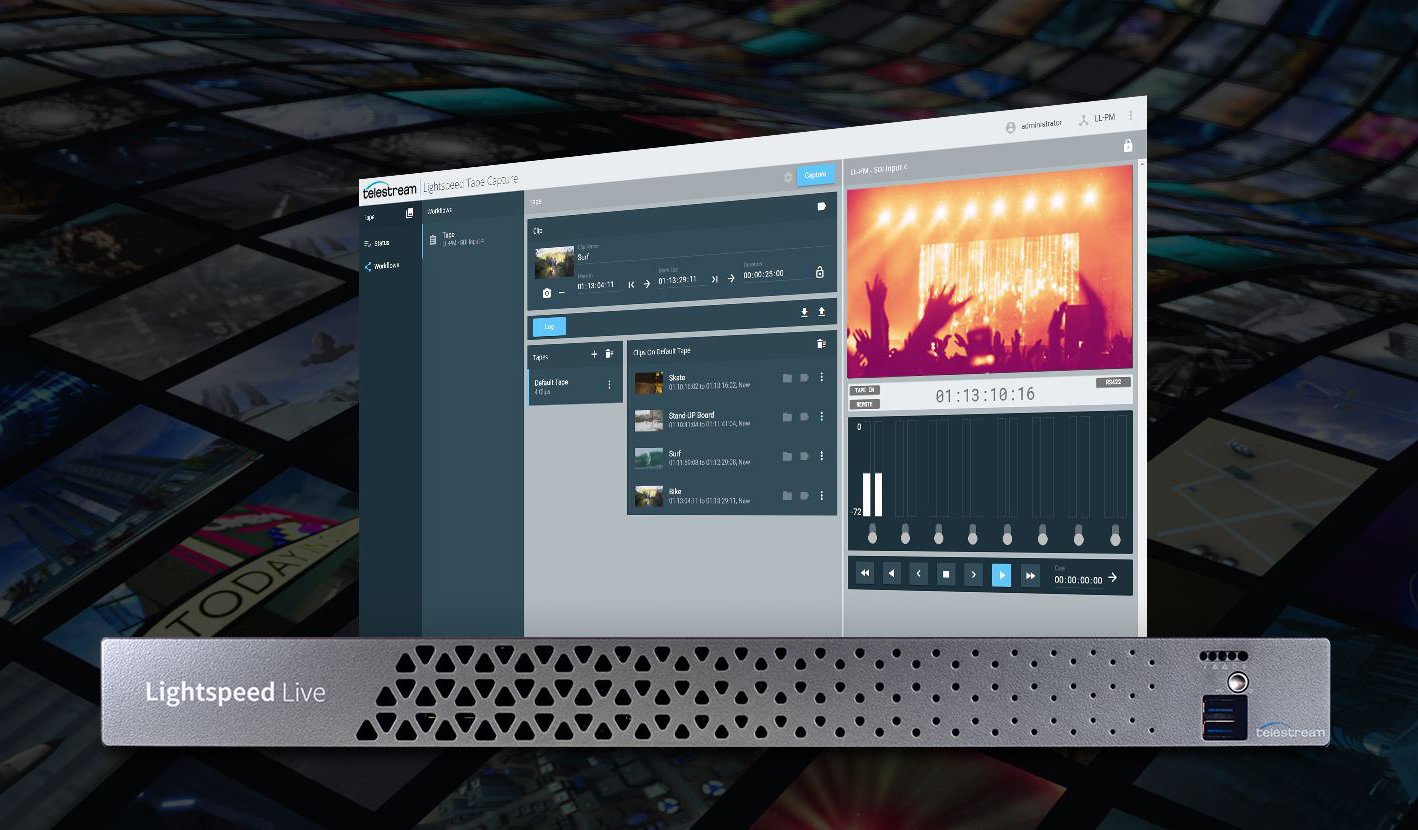Click the highlighted Play button
The image size is (1418, 830).
click(x=1001, y=575)
